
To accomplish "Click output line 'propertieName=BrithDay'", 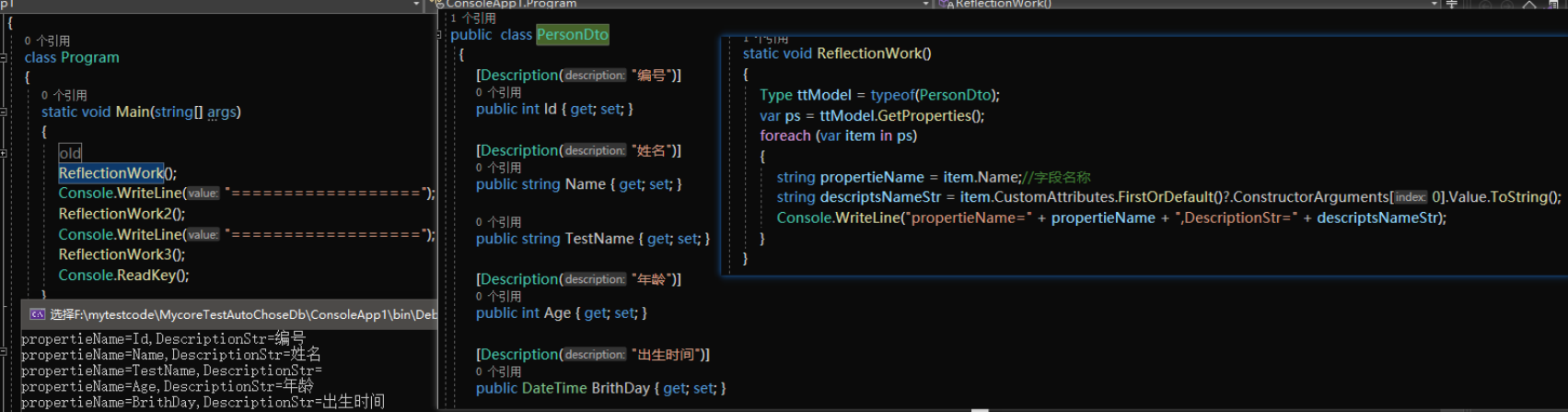I will 203,402.
